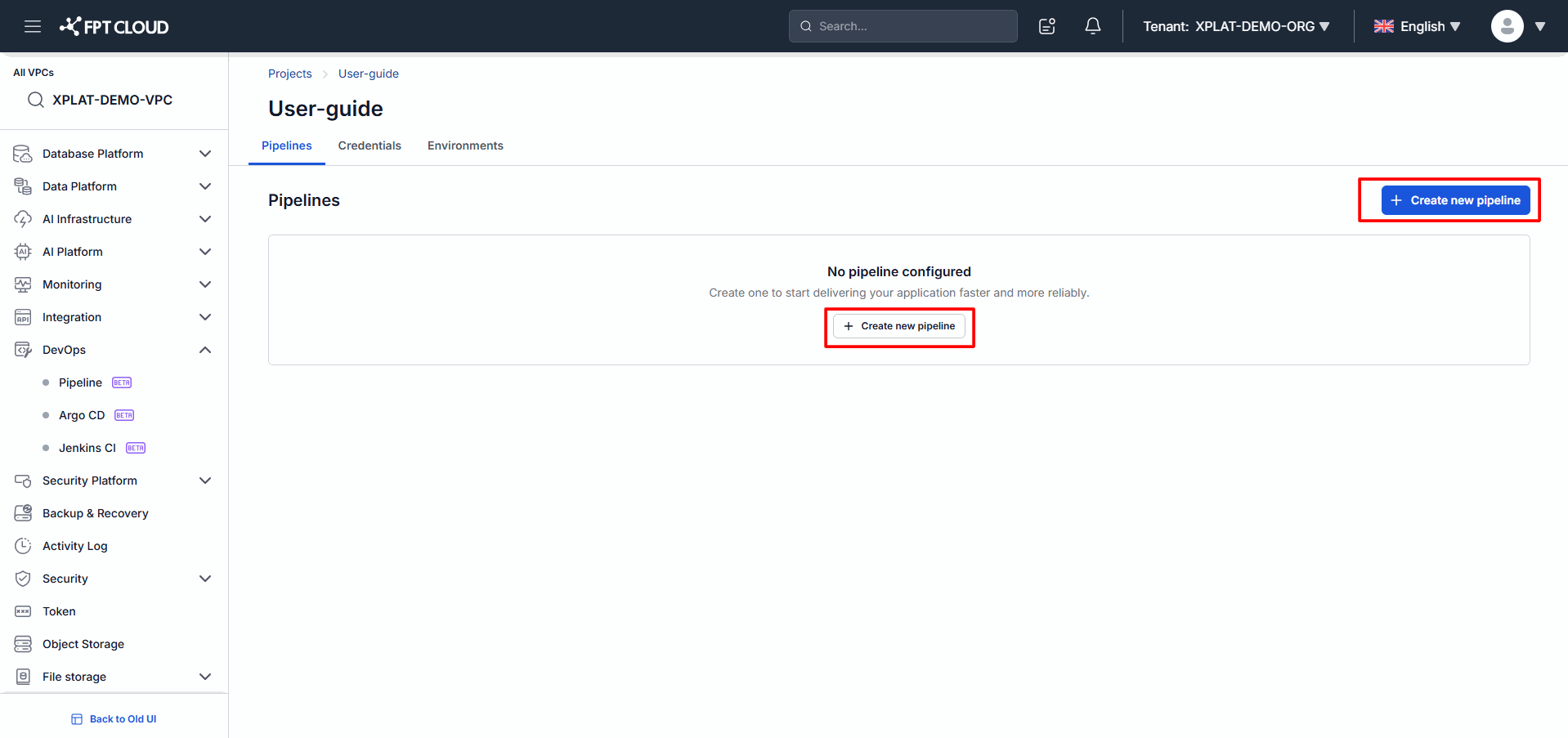Switch to the Environments tab
The height and width of the screenshot is (738, 1568).
[x=465, y=145]
